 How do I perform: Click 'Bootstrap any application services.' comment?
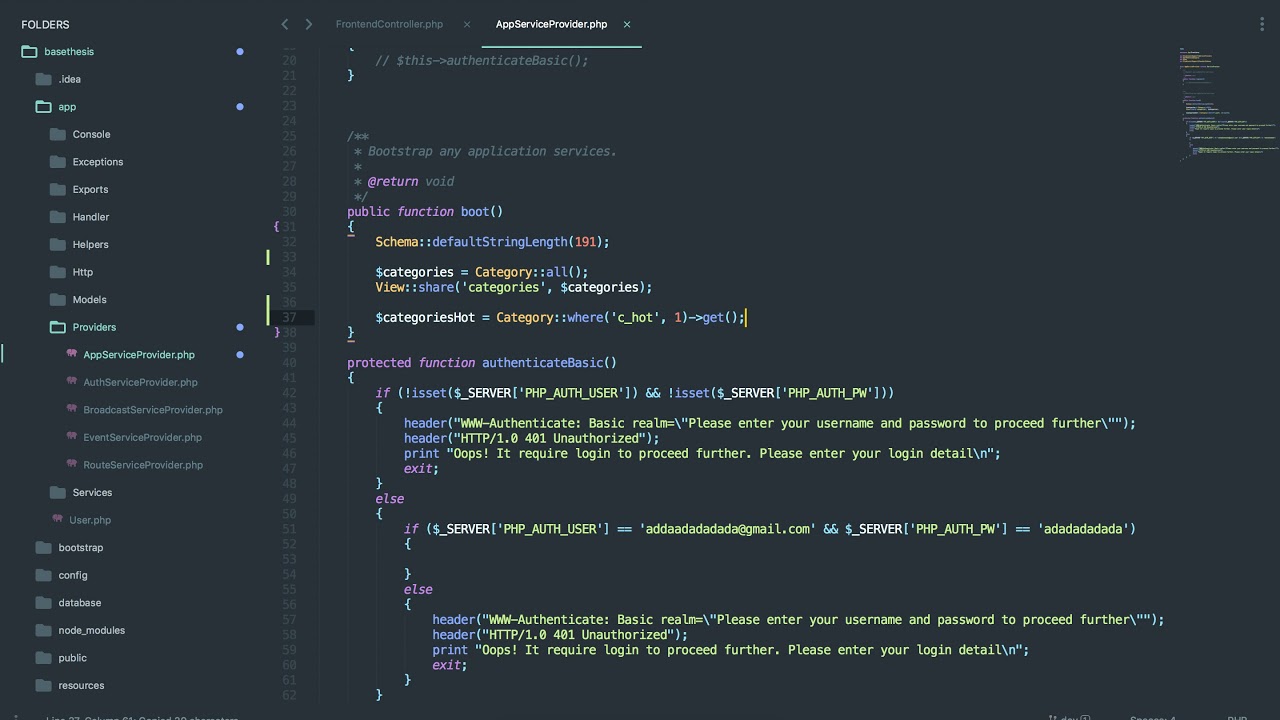(492, 151)
